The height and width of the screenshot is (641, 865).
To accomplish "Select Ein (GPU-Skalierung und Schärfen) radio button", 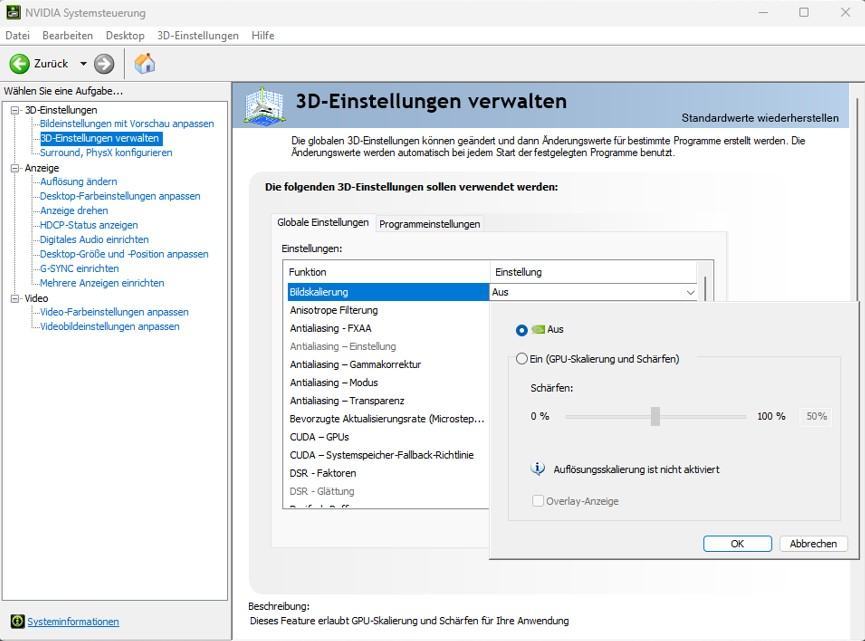I will 521,359.
